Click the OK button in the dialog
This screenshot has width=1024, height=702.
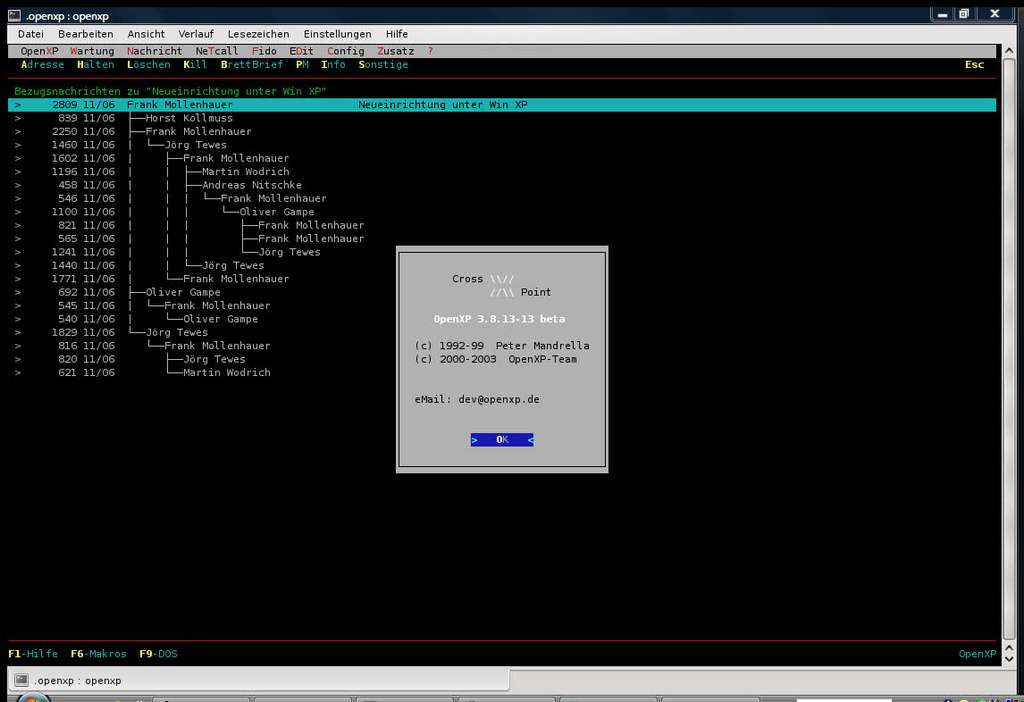[x=502, y=440]
